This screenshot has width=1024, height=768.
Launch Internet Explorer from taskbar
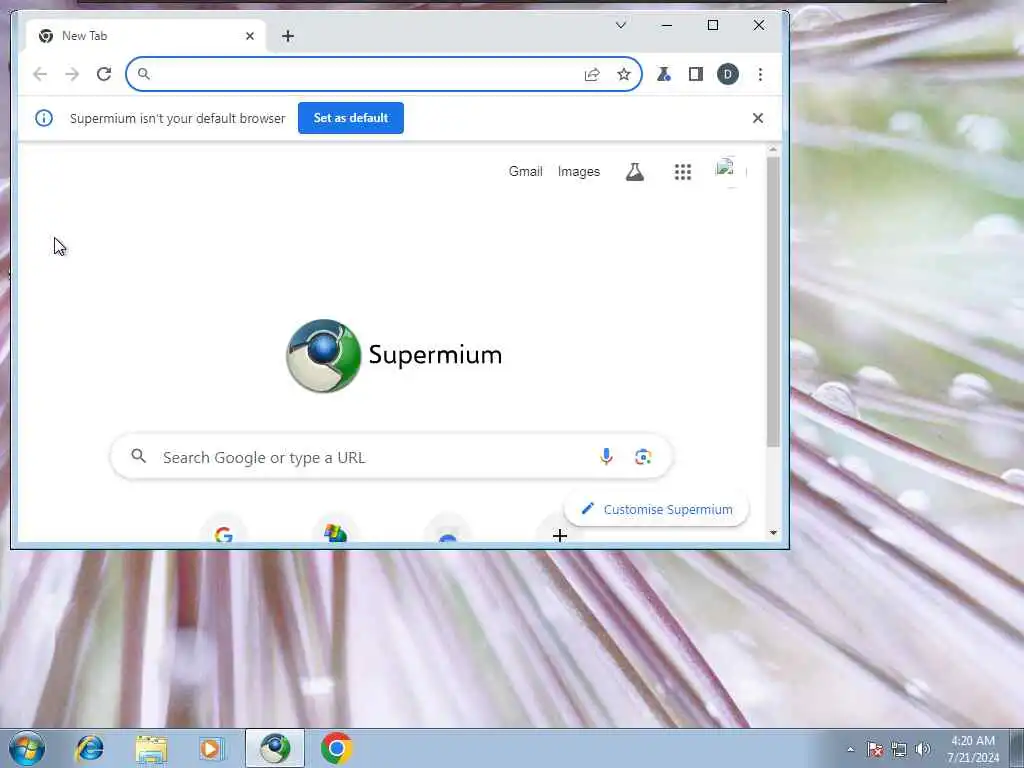[x=89, y=748]
